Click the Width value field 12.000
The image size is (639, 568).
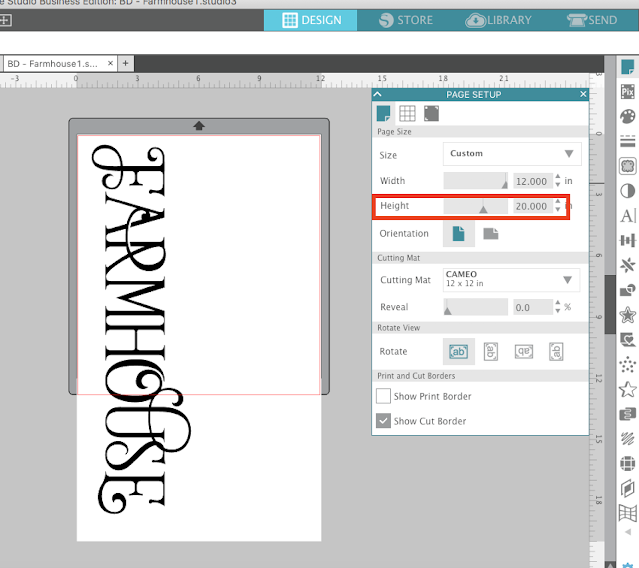click(x=532, y=181)
